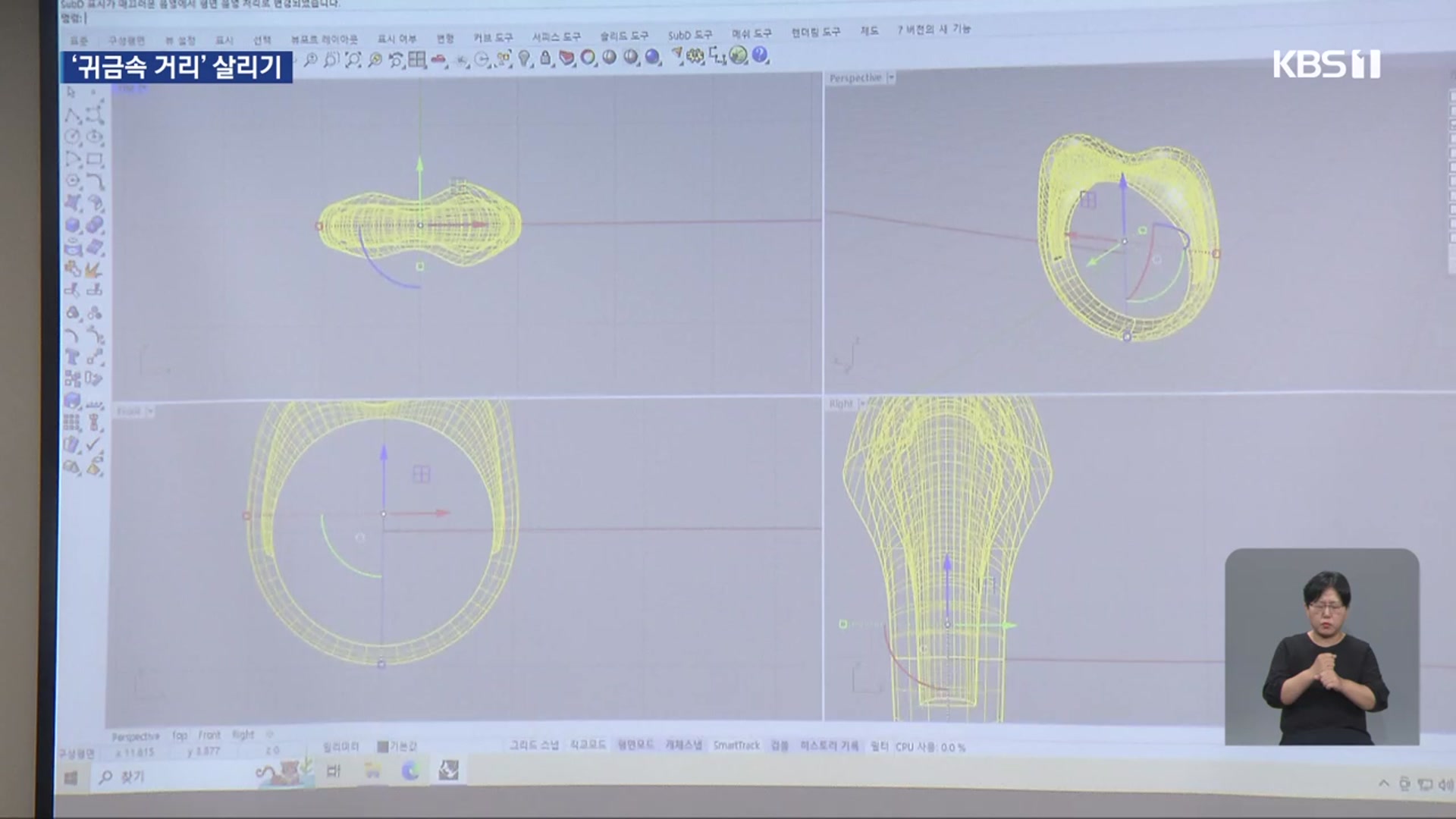
Task: Open the 메쉬 도구 toolbar tab
Action: coord(752,33)
